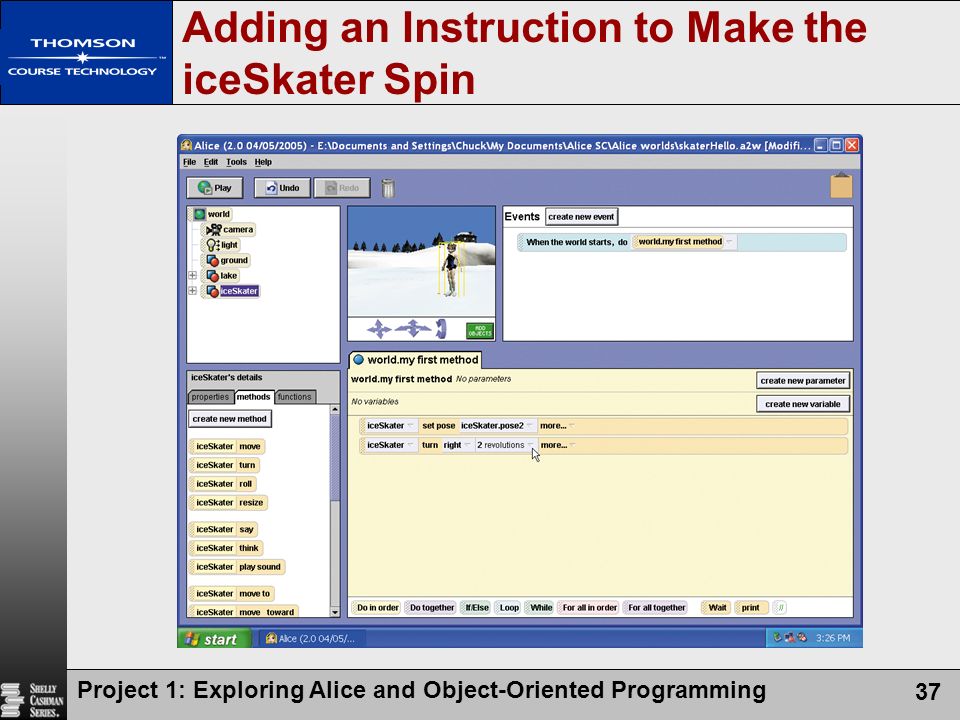The width and height of the screenshot is (960, 720).
Task: Expand the iceSkater tree node
Action: click(192, 291)
